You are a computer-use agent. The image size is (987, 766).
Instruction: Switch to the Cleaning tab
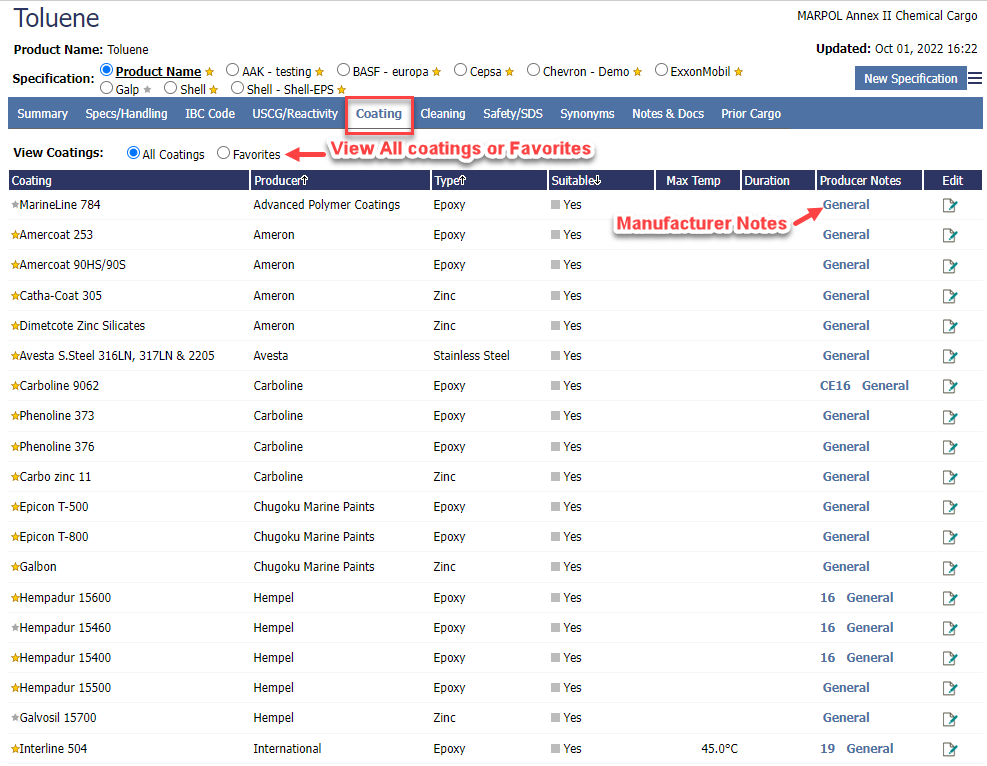[442, 114]
